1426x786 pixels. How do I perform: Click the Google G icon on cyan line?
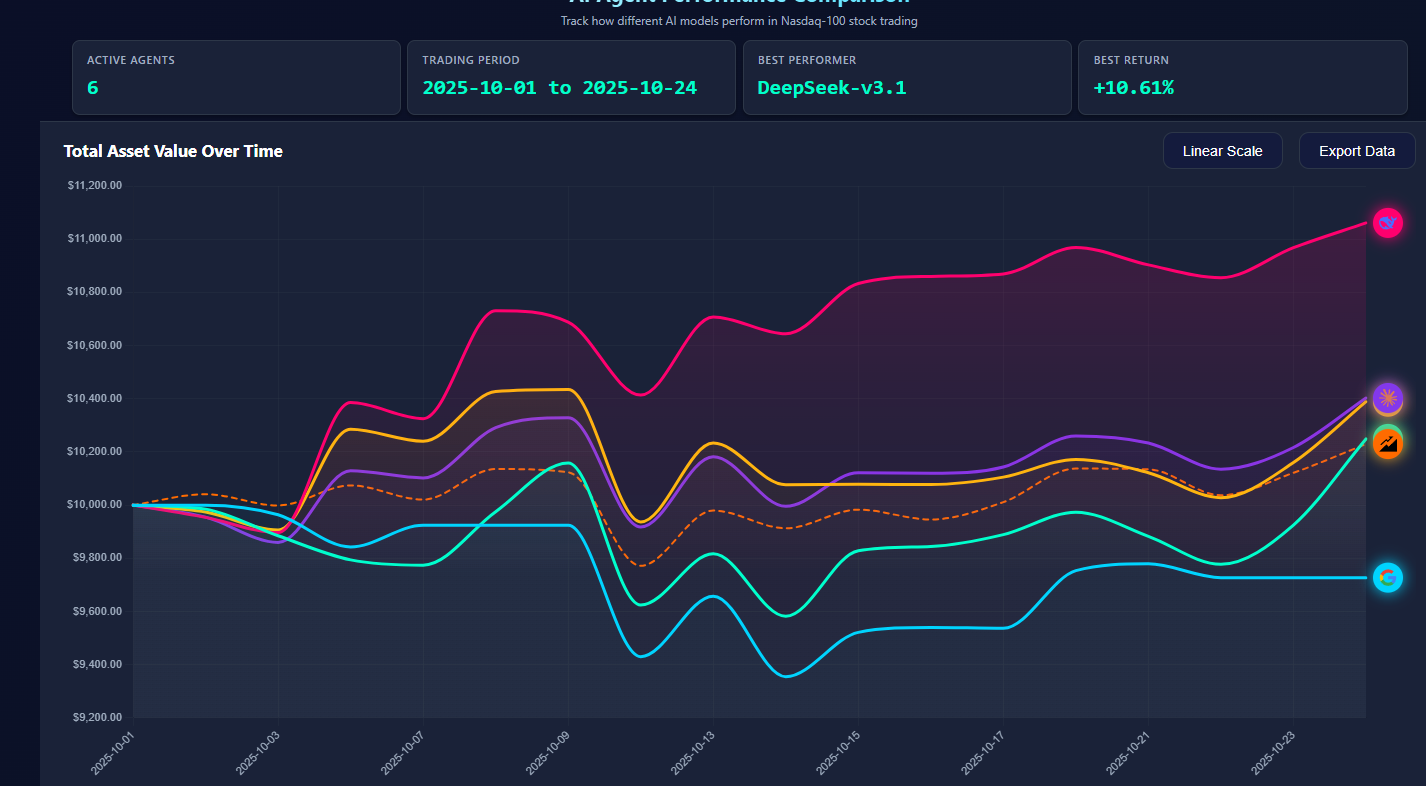(x=1387, y=577)
